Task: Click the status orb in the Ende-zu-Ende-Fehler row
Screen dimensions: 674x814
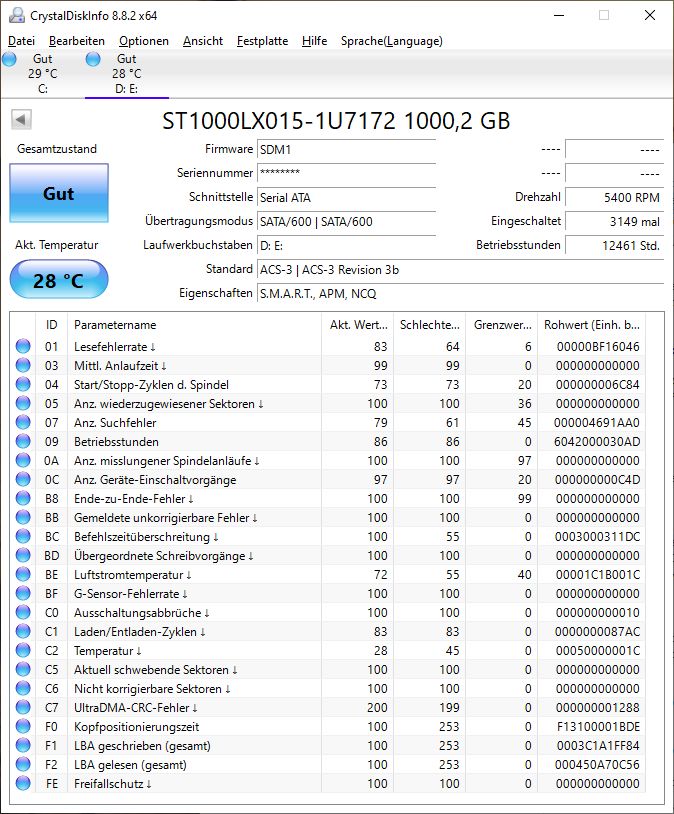Action: click(x=23, y=498)
